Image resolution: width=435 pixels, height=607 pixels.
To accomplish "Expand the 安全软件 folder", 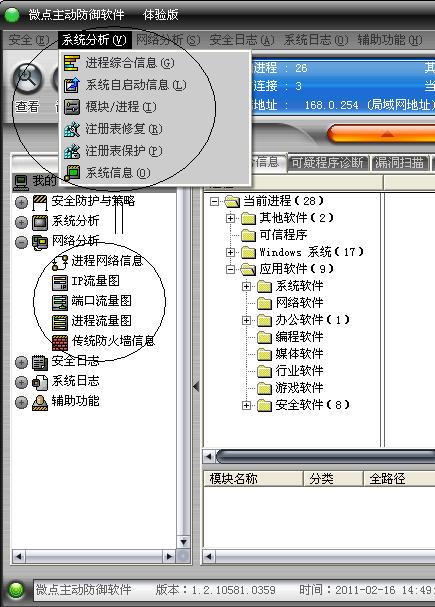I will pyautogui.click(x=247, y=405).
